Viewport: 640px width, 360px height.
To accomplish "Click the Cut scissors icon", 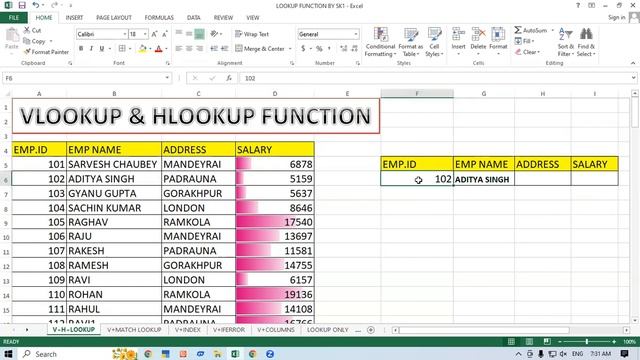I will point(27,30).
